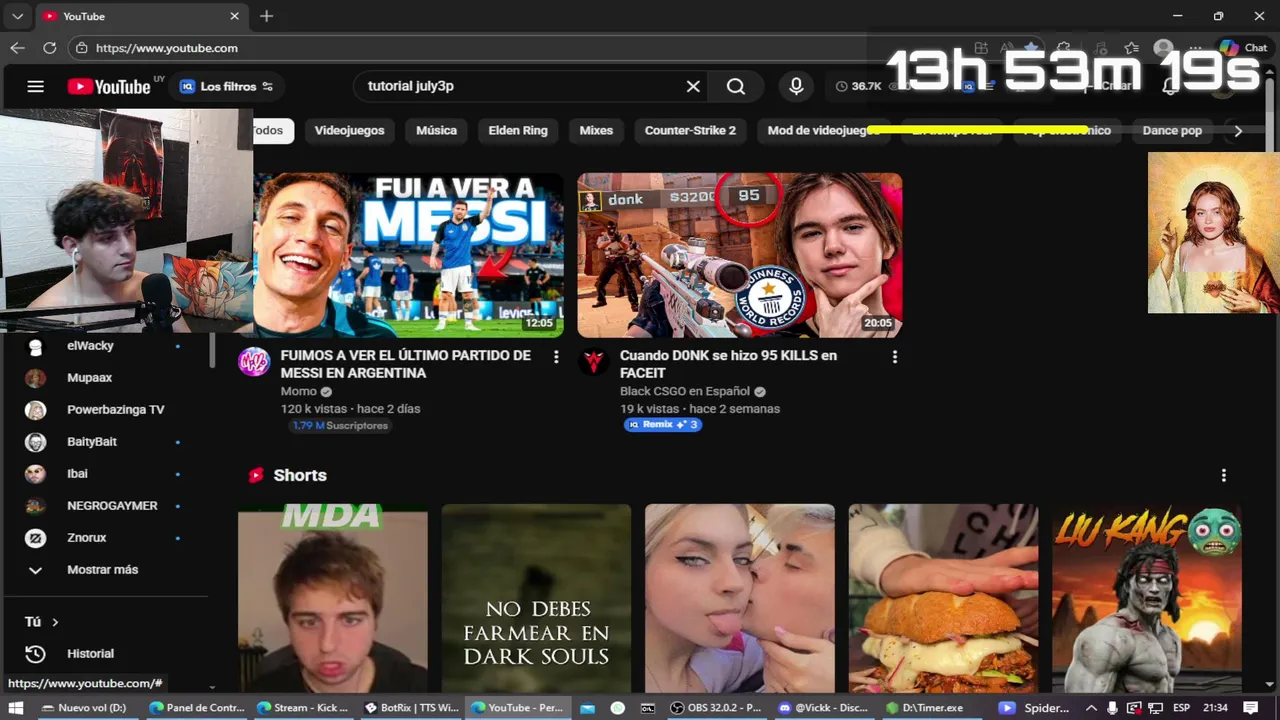Reload the page with the refresh icon
This screenshot has height=720, width=1280.
tap(49, 47)
